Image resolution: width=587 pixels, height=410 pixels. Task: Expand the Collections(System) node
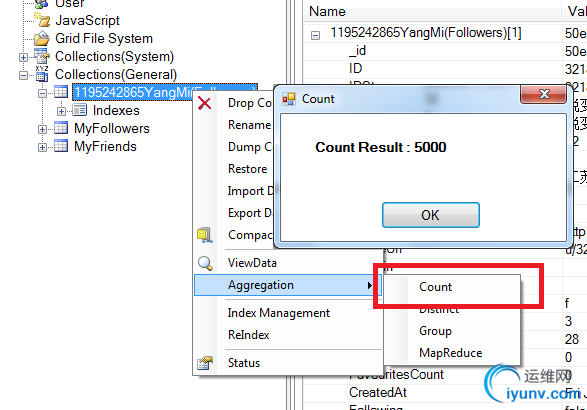click(x=23, y=57)
